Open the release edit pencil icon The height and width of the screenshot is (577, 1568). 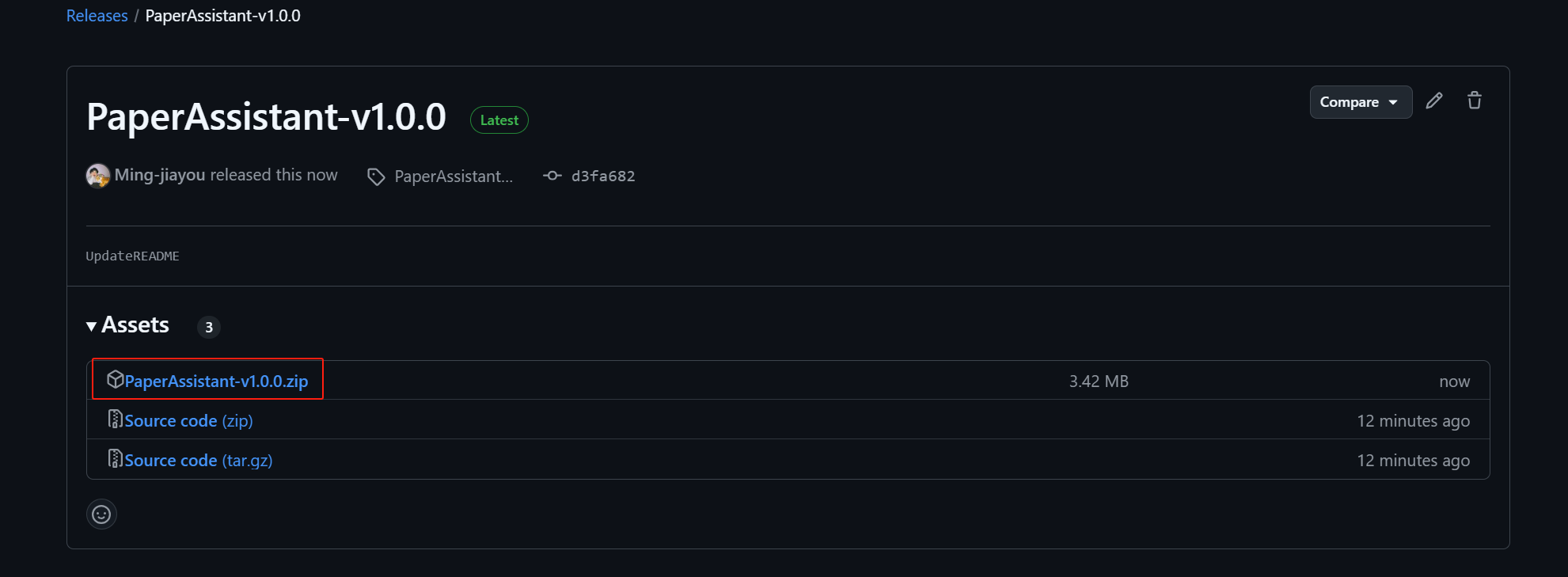1434,101
